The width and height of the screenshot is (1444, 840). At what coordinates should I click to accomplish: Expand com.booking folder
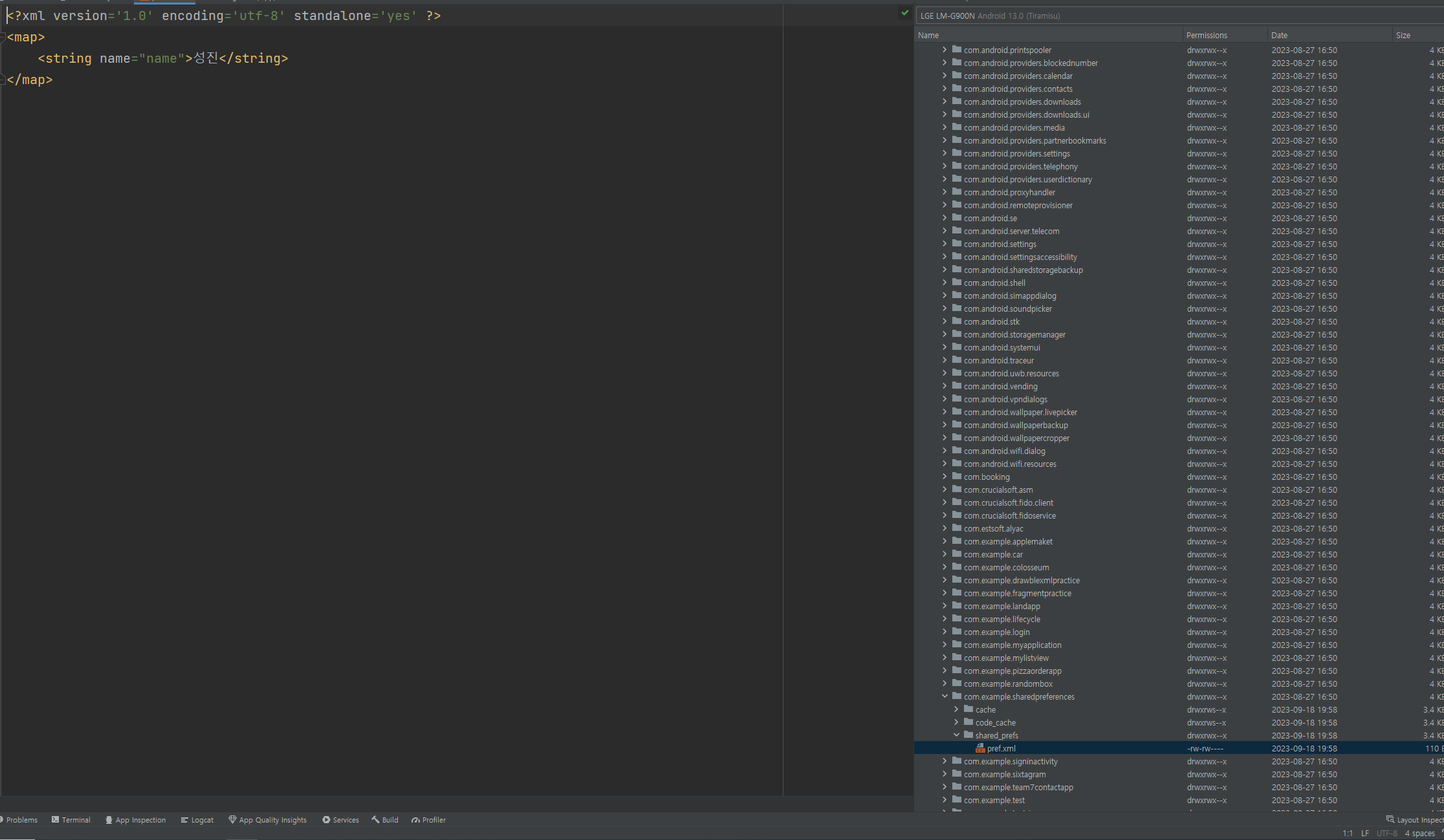point(945,477)
